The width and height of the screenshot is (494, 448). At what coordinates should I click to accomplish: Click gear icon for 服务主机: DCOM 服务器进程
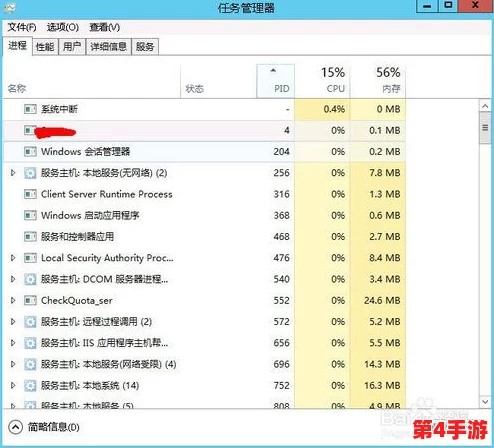30,279
